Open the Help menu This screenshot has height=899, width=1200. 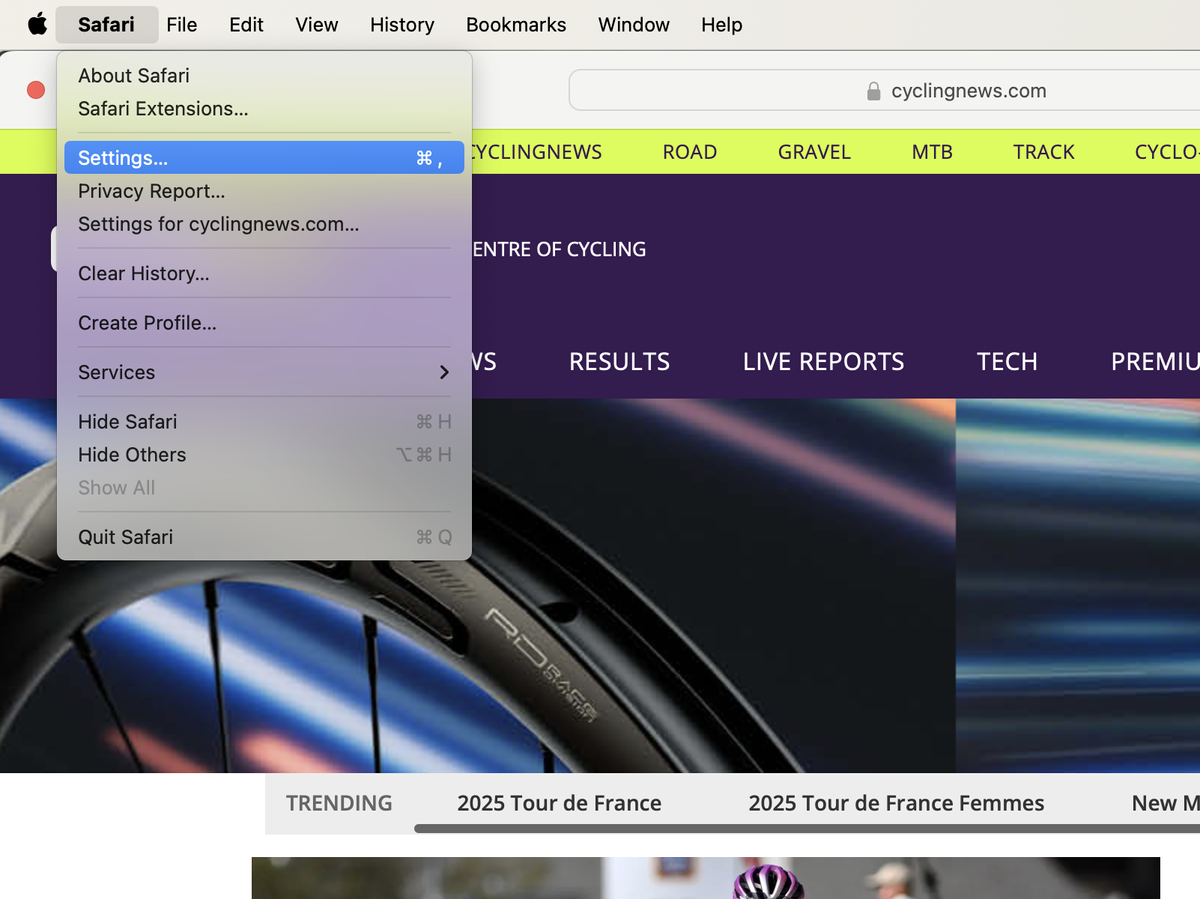722,24
